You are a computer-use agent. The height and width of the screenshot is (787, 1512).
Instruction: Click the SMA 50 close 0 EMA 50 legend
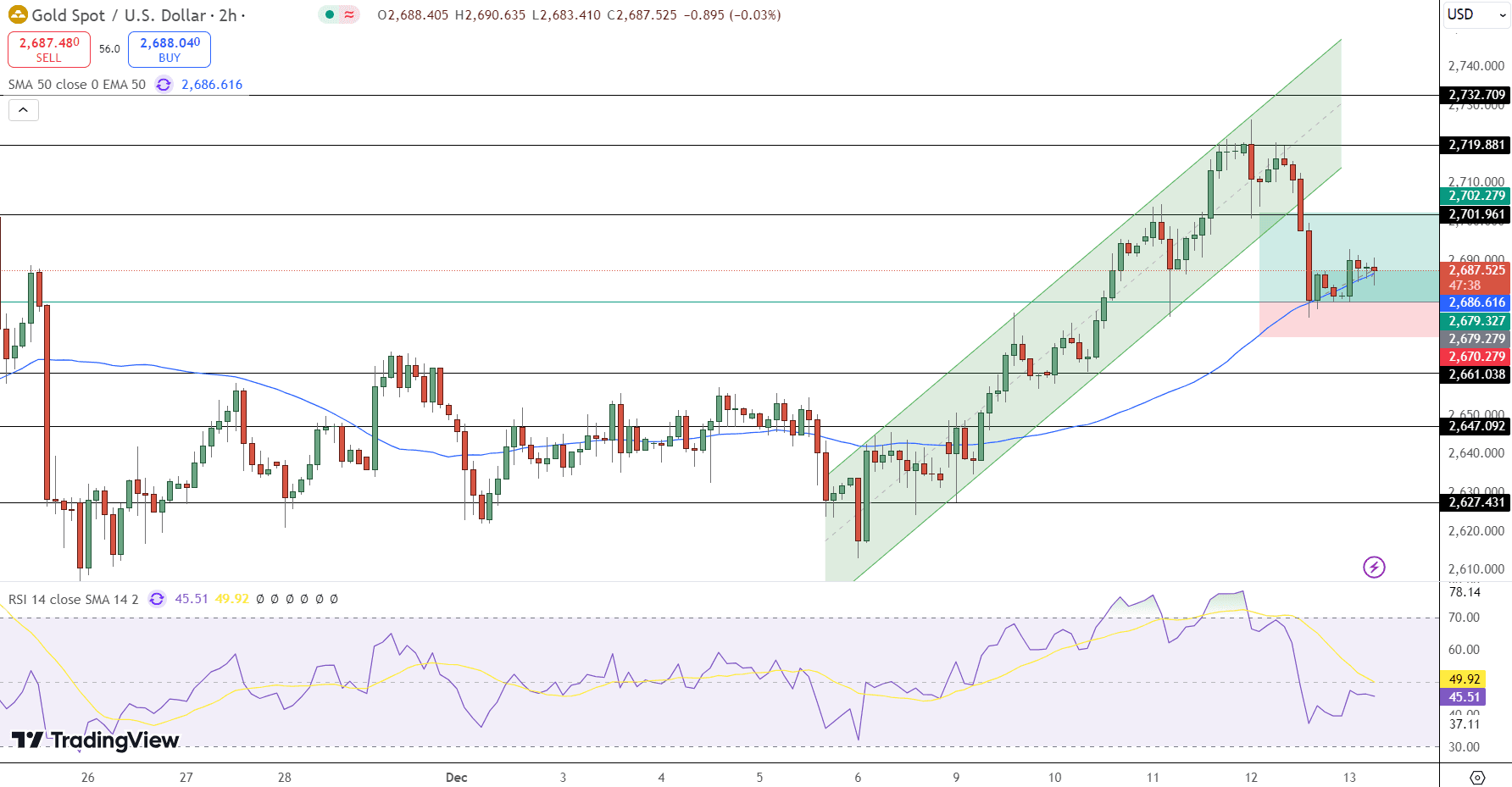tap(77, 85)
